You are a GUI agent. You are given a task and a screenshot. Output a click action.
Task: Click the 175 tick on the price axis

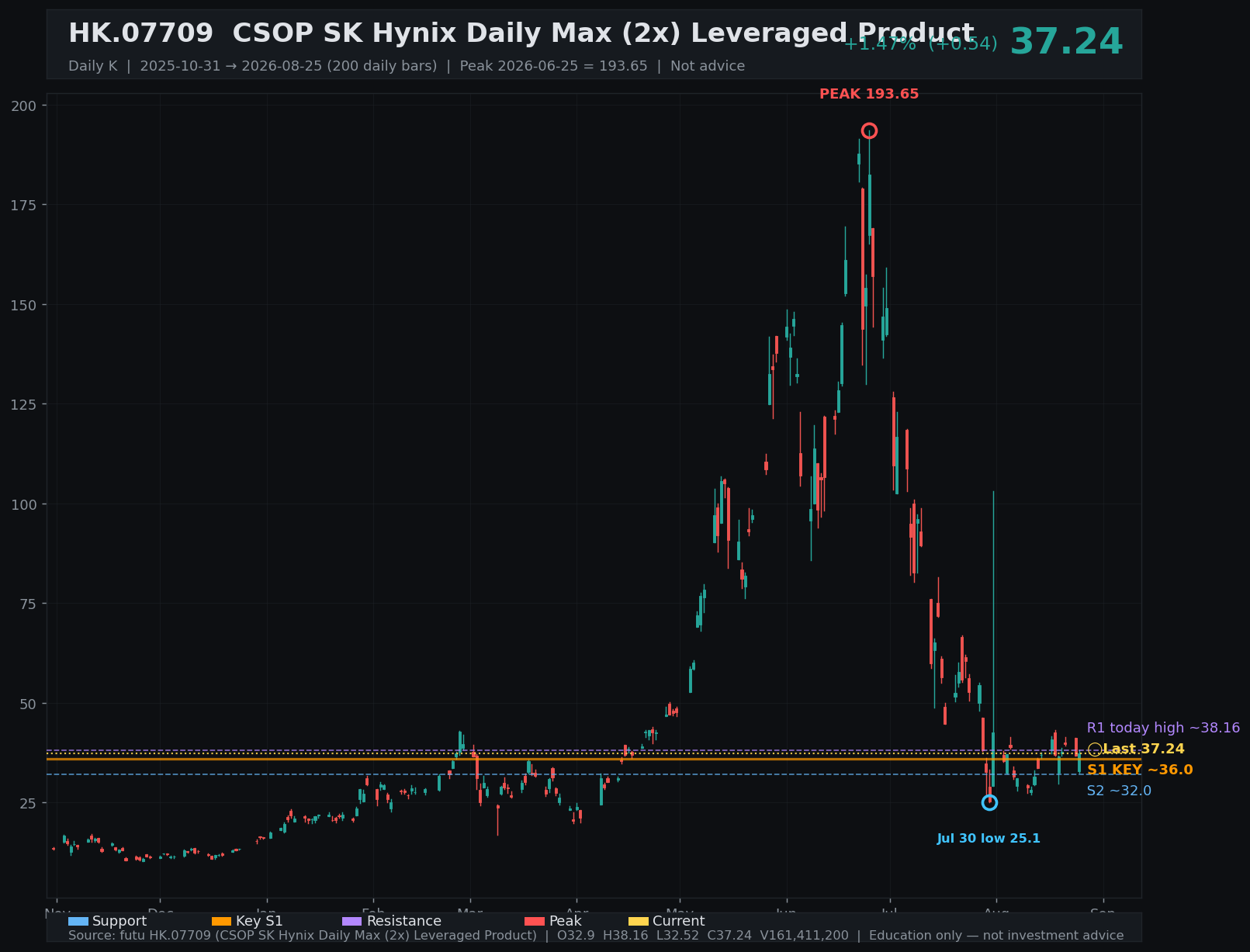click(25, 205)
